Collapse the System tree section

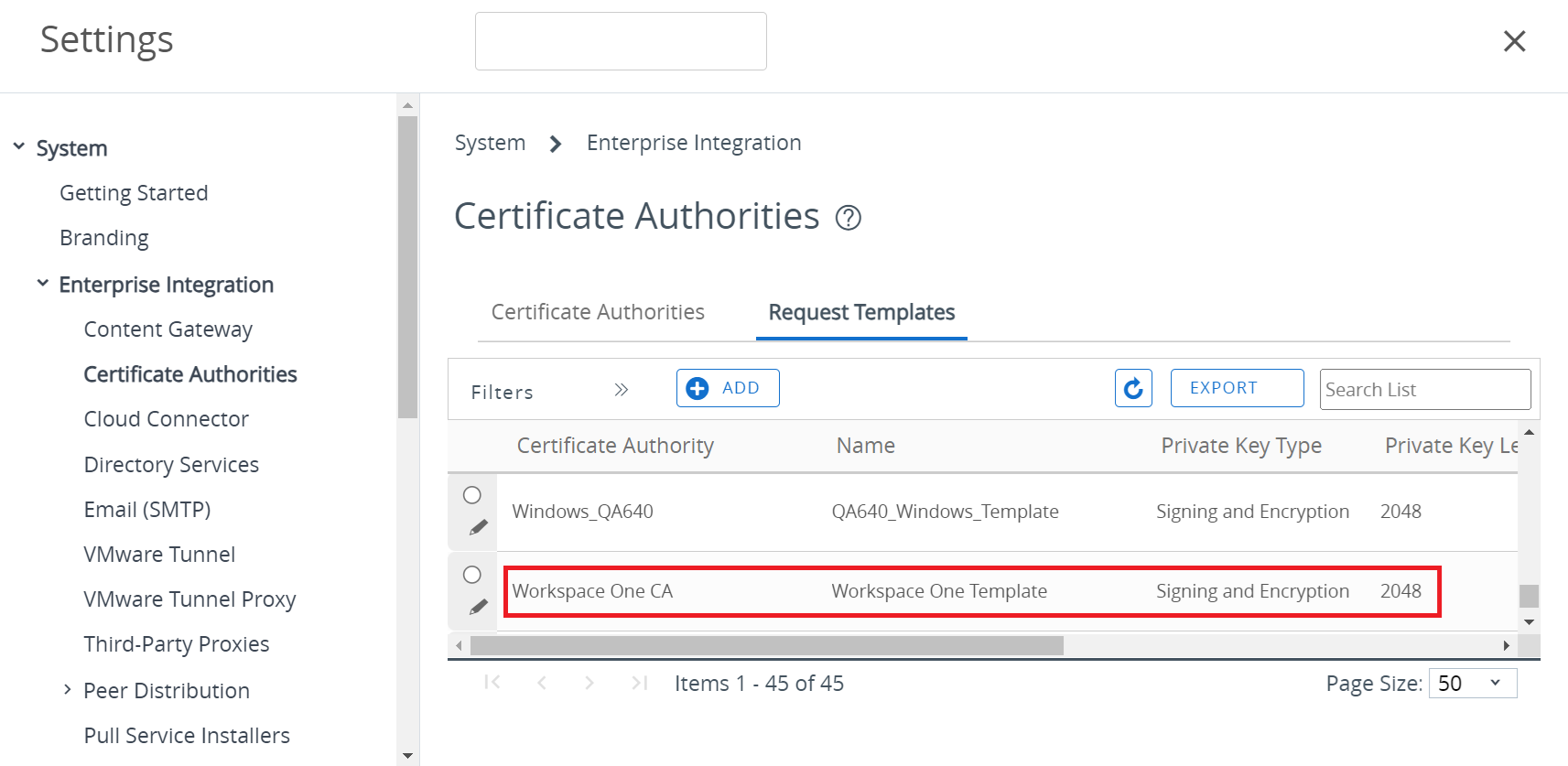19,146
